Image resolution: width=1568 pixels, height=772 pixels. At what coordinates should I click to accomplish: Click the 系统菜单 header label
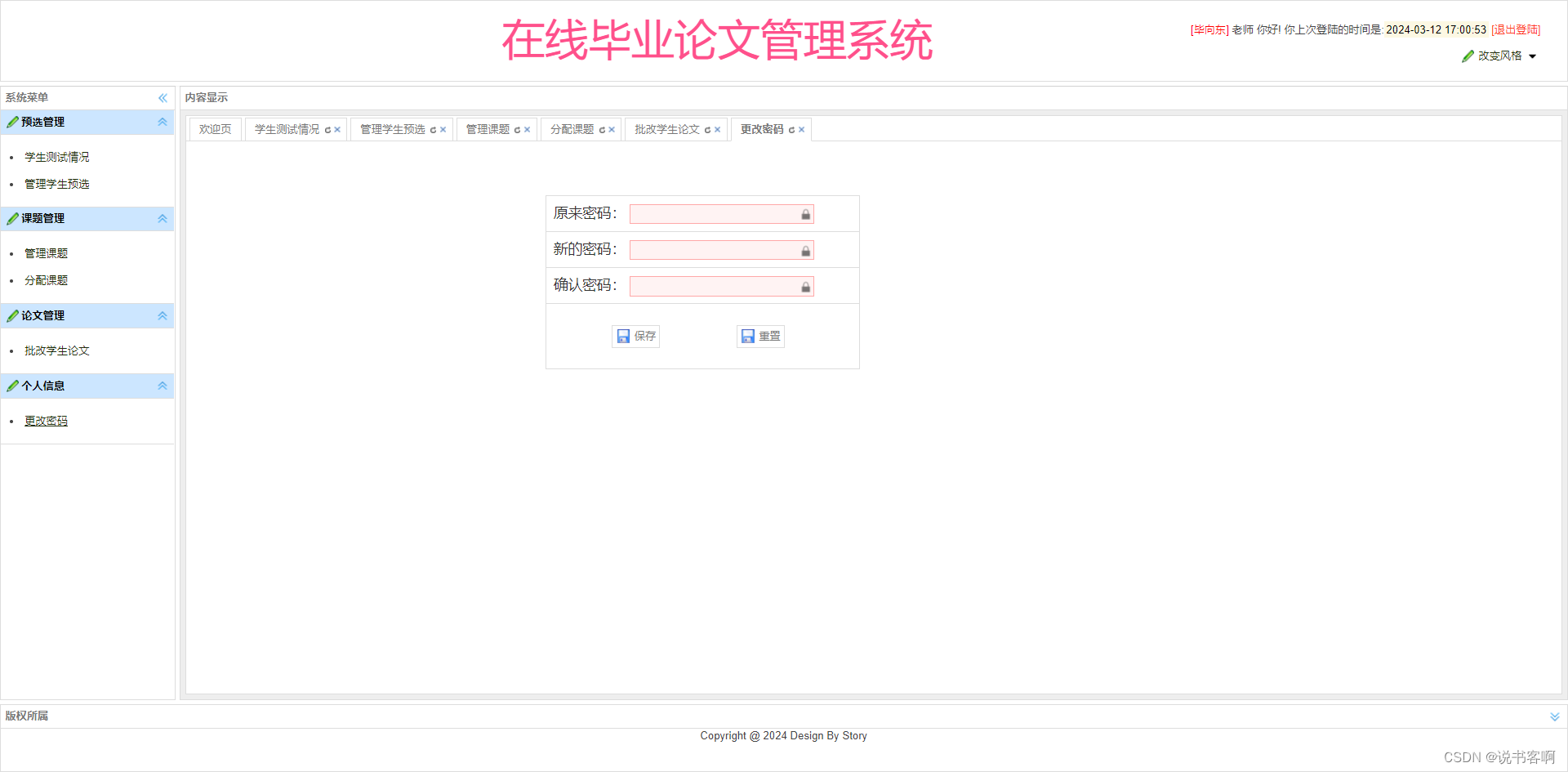click(x=27, y=97)
